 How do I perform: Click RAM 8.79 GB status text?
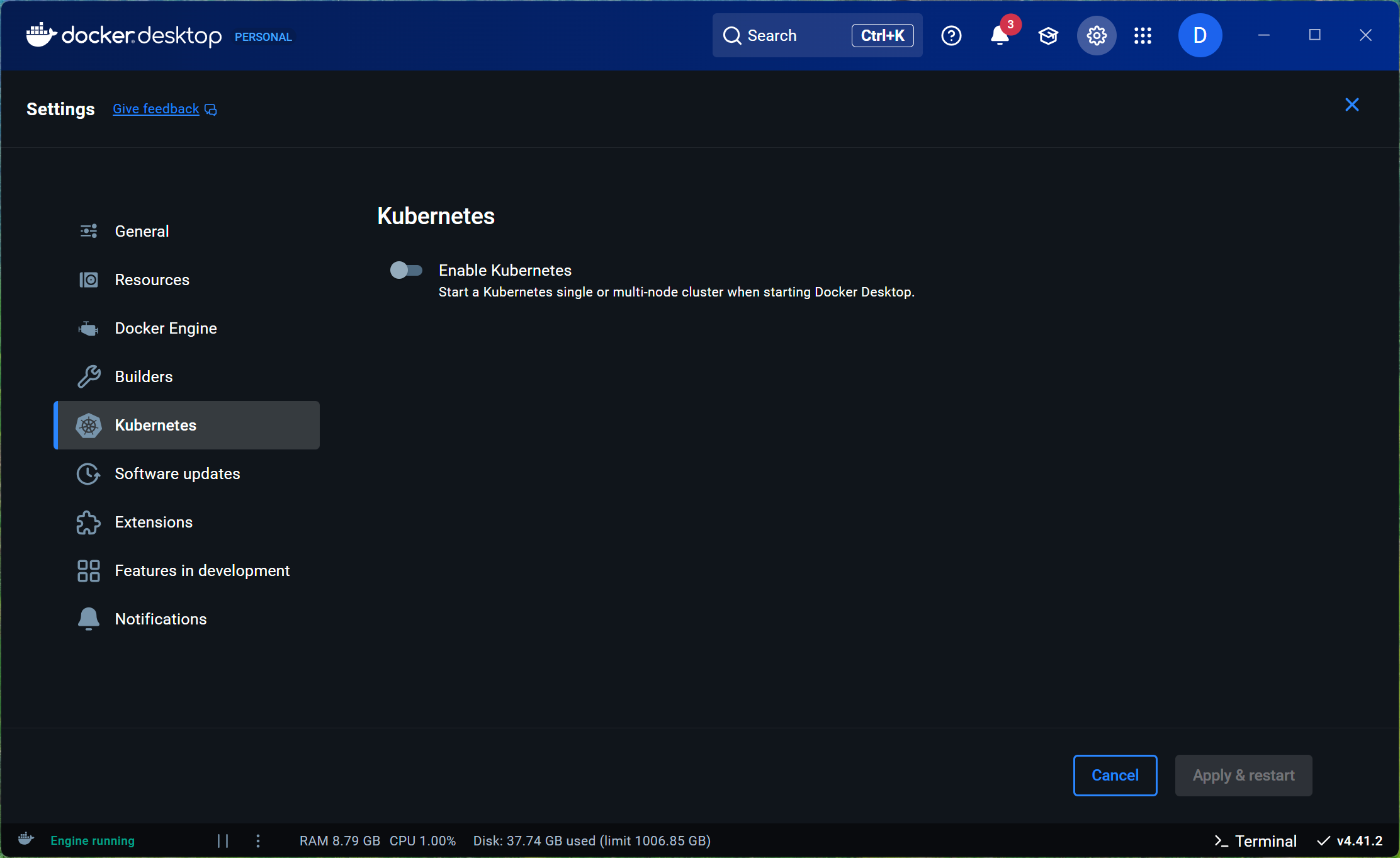[340, 841]
